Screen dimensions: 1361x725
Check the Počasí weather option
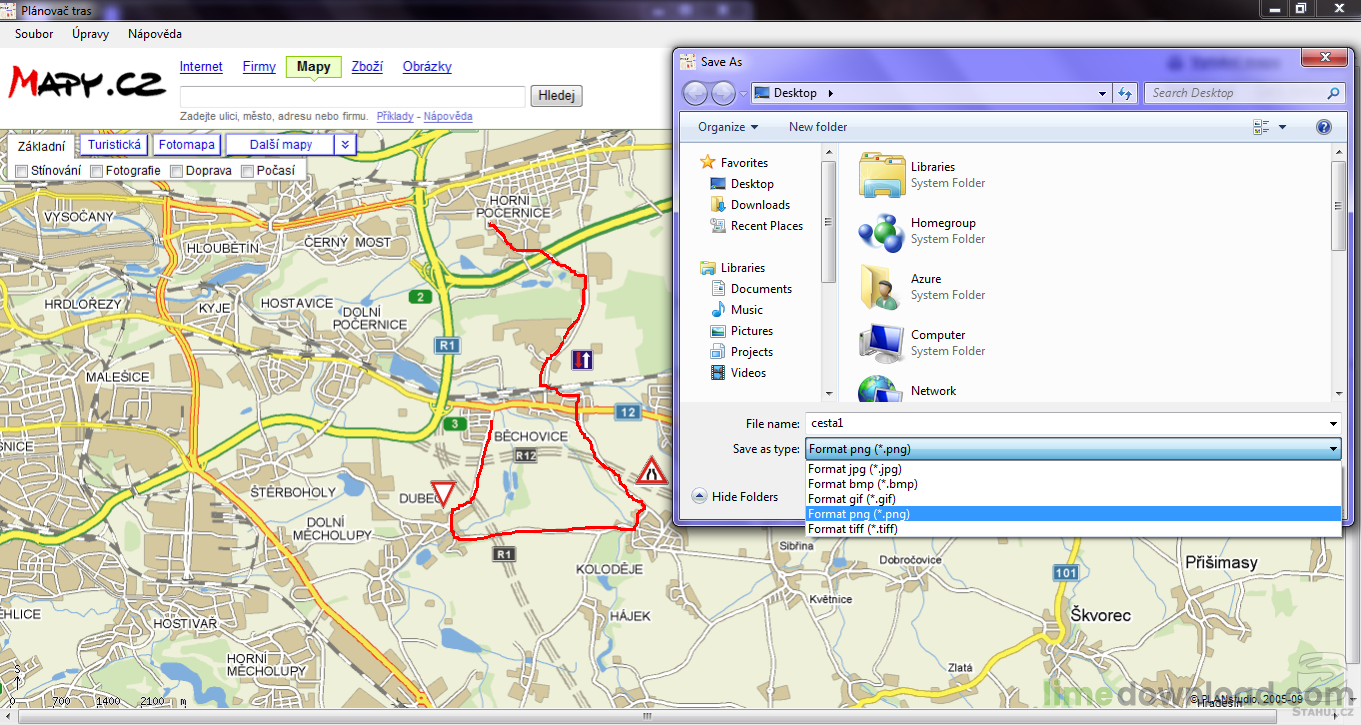(x=247, y=171)
